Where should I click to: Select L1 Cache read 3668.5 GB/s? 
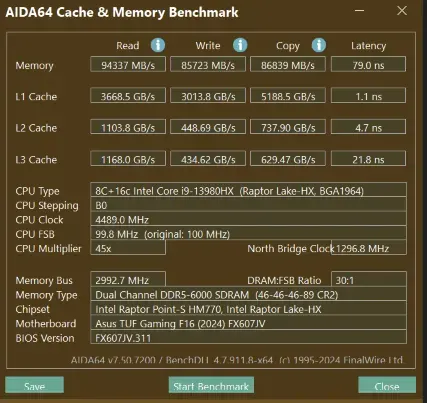[128, 96]
